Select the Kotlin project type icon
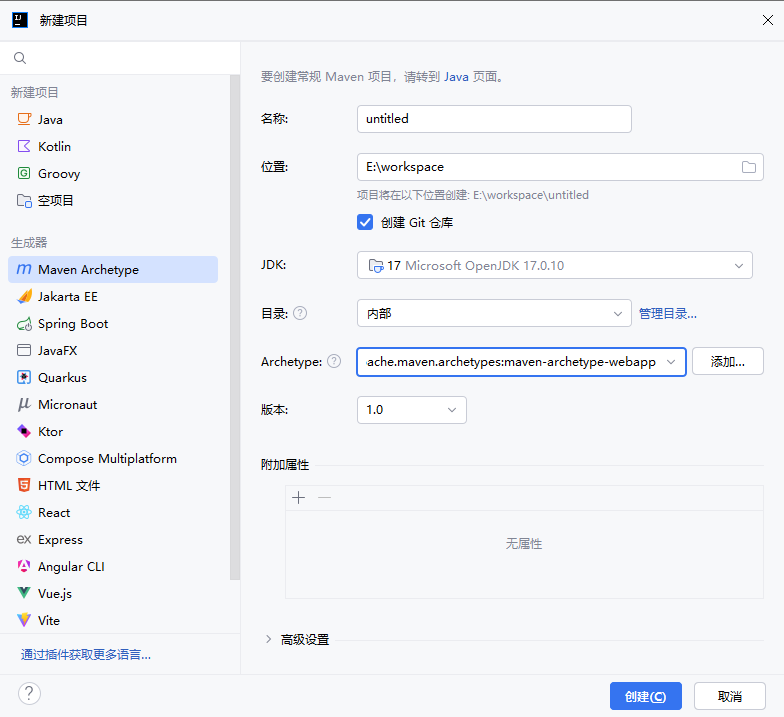This screenshot has width=784, height=717. (24, 146)
